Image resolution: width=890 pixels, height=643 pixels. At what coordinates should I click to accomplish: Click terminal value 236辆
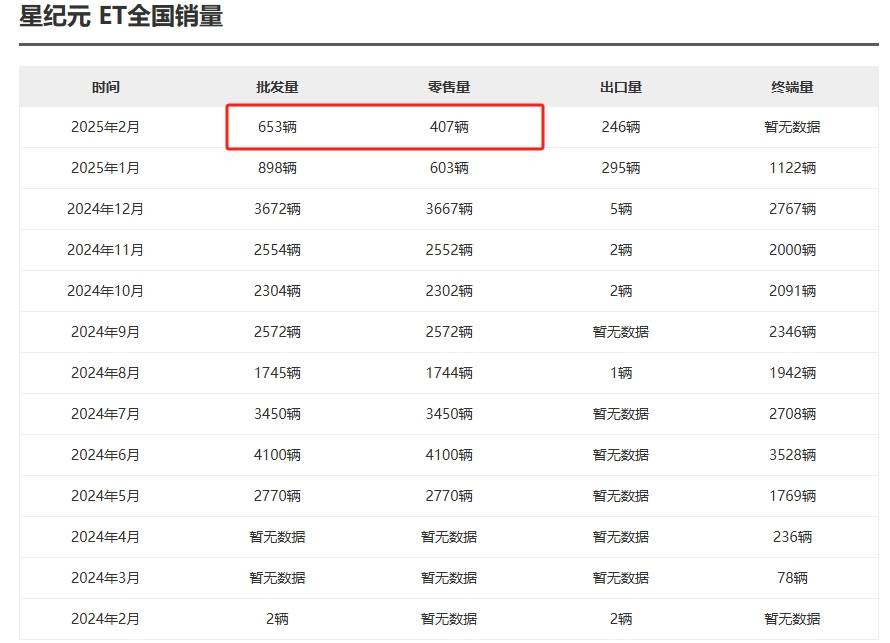pos(792,536)
